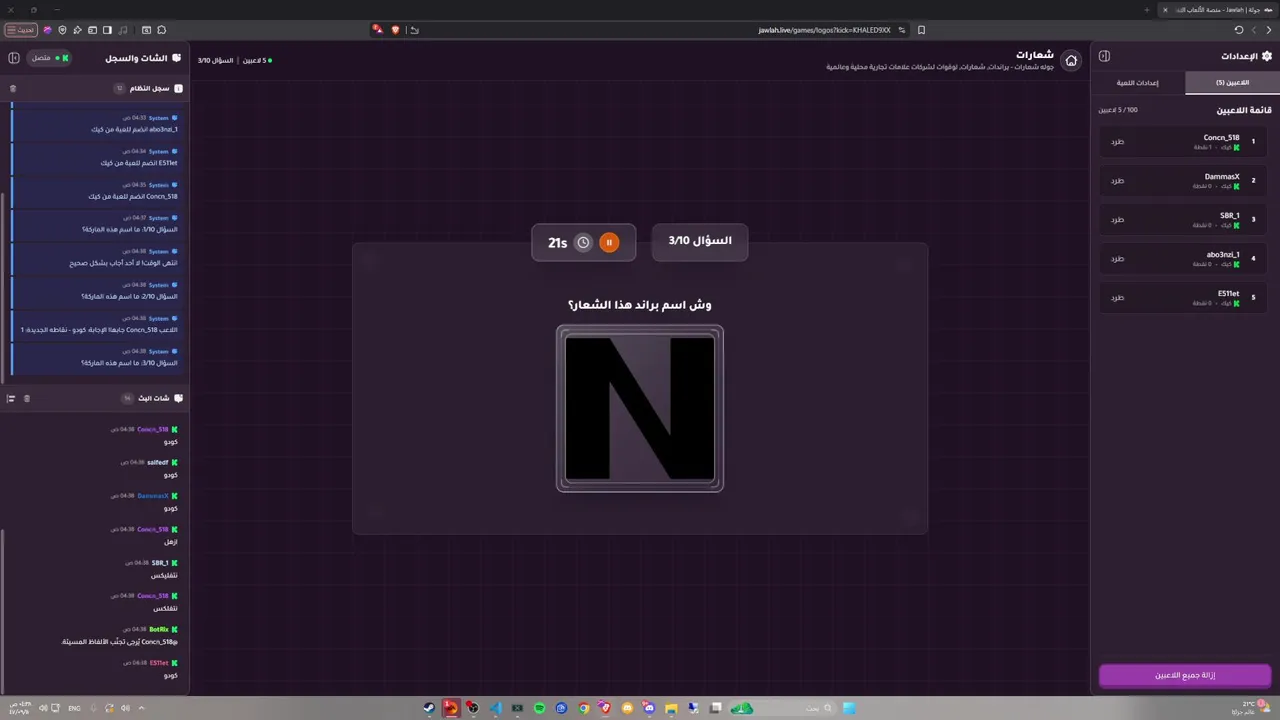The height and width of the screenshot is (720, 1280).
Task: Clear the system log (trash icon)
Action: tap(13, 88)
